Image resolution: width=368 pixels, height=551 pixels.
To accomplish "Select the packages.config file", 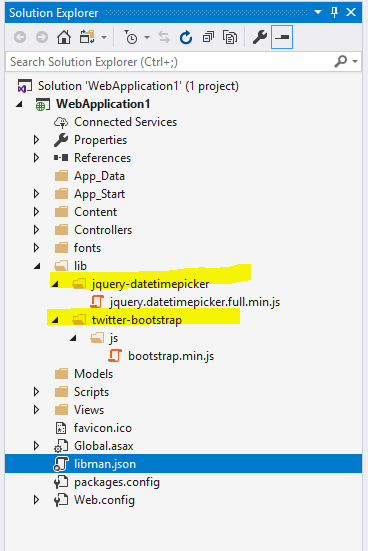I will coord(117,482).
